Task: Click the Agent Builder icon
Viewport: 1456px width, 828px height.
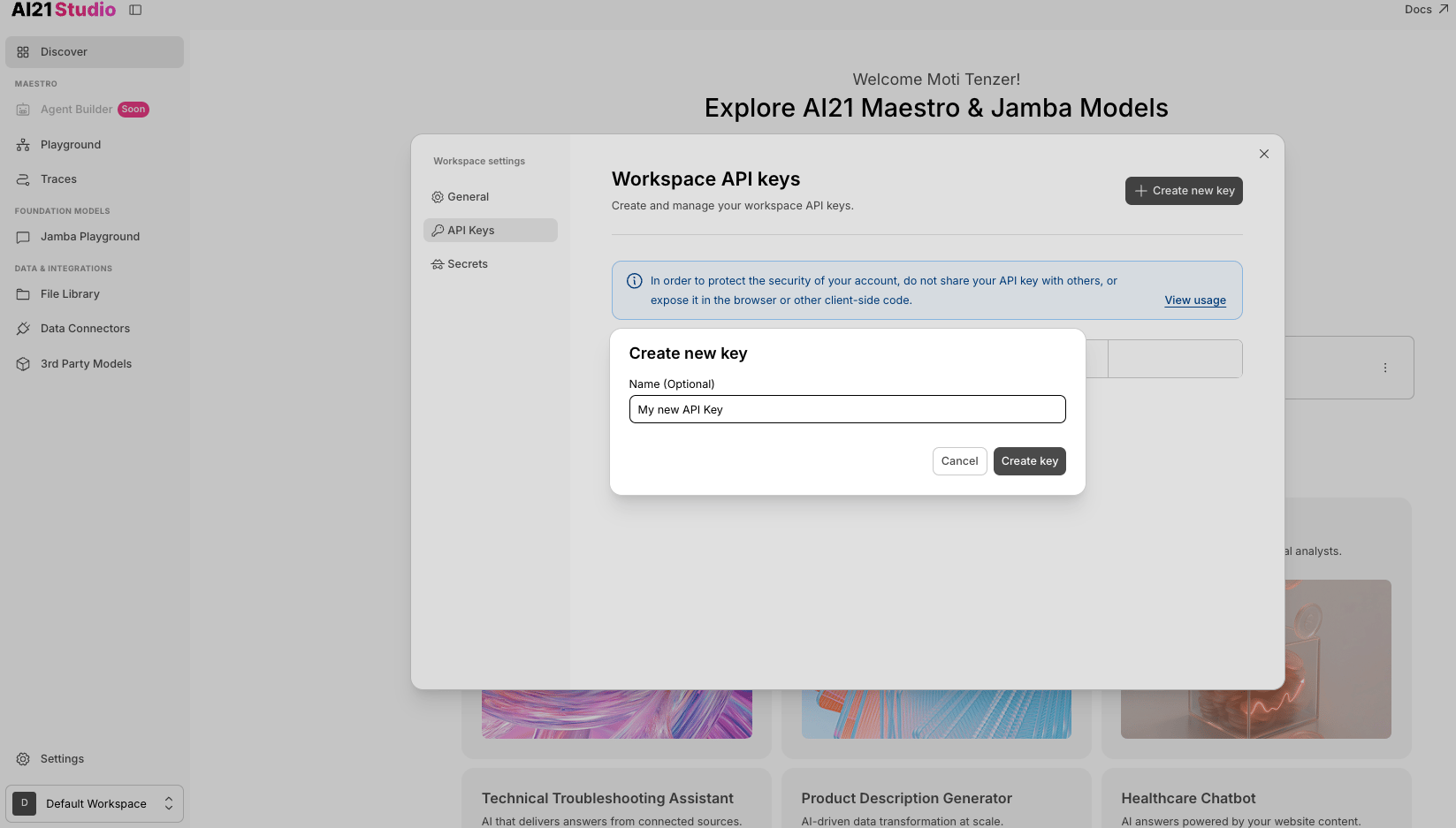Action: point(23,110)
